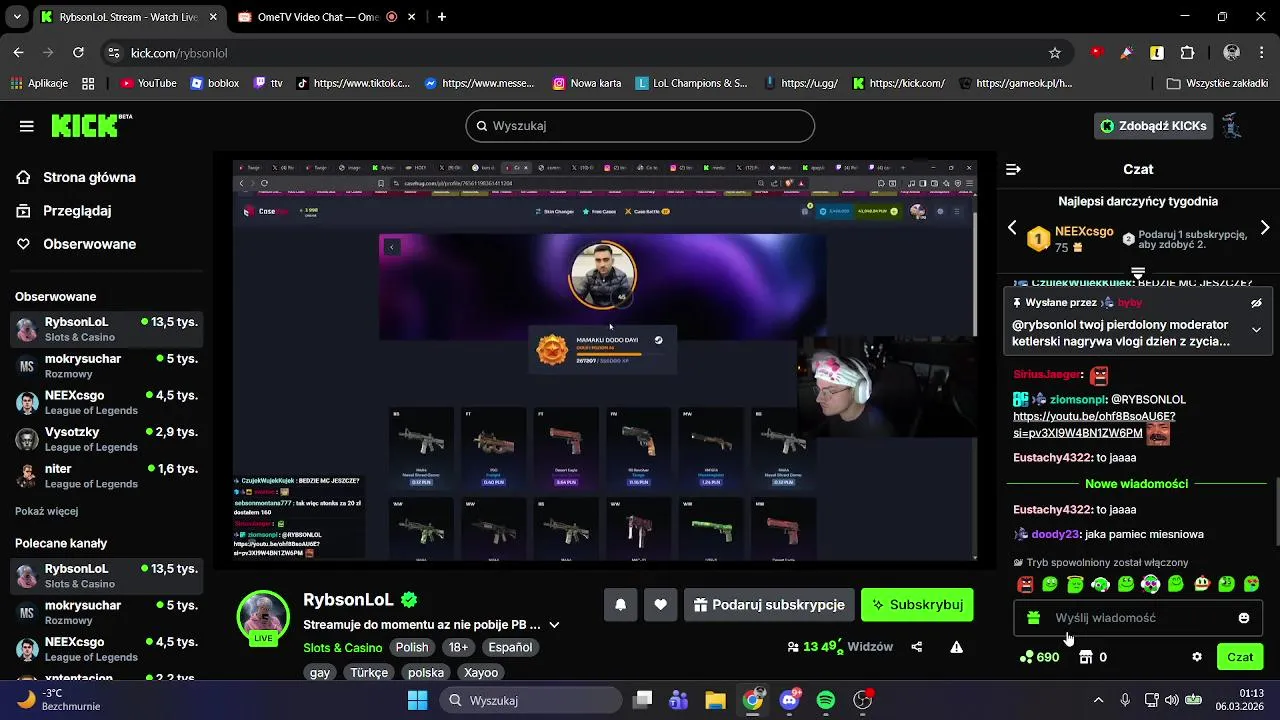Screen dimensions: 1280x720
Task: Open mokrysuchar channel under Obserwowane
Action: coord(106,366)
